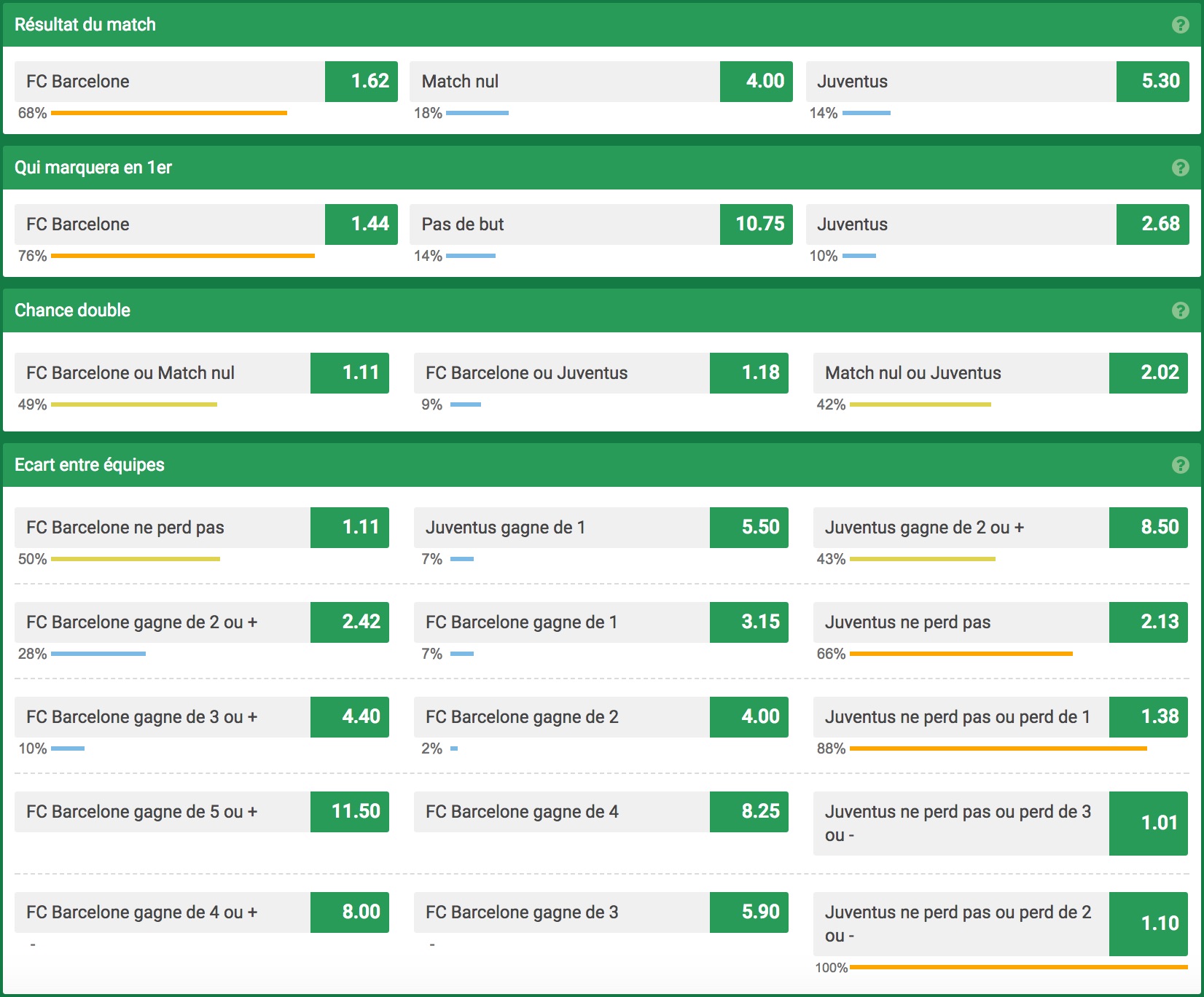Click the Qui marquera en 1er header
The image size is (1204, 997).
tap(602, 168)
